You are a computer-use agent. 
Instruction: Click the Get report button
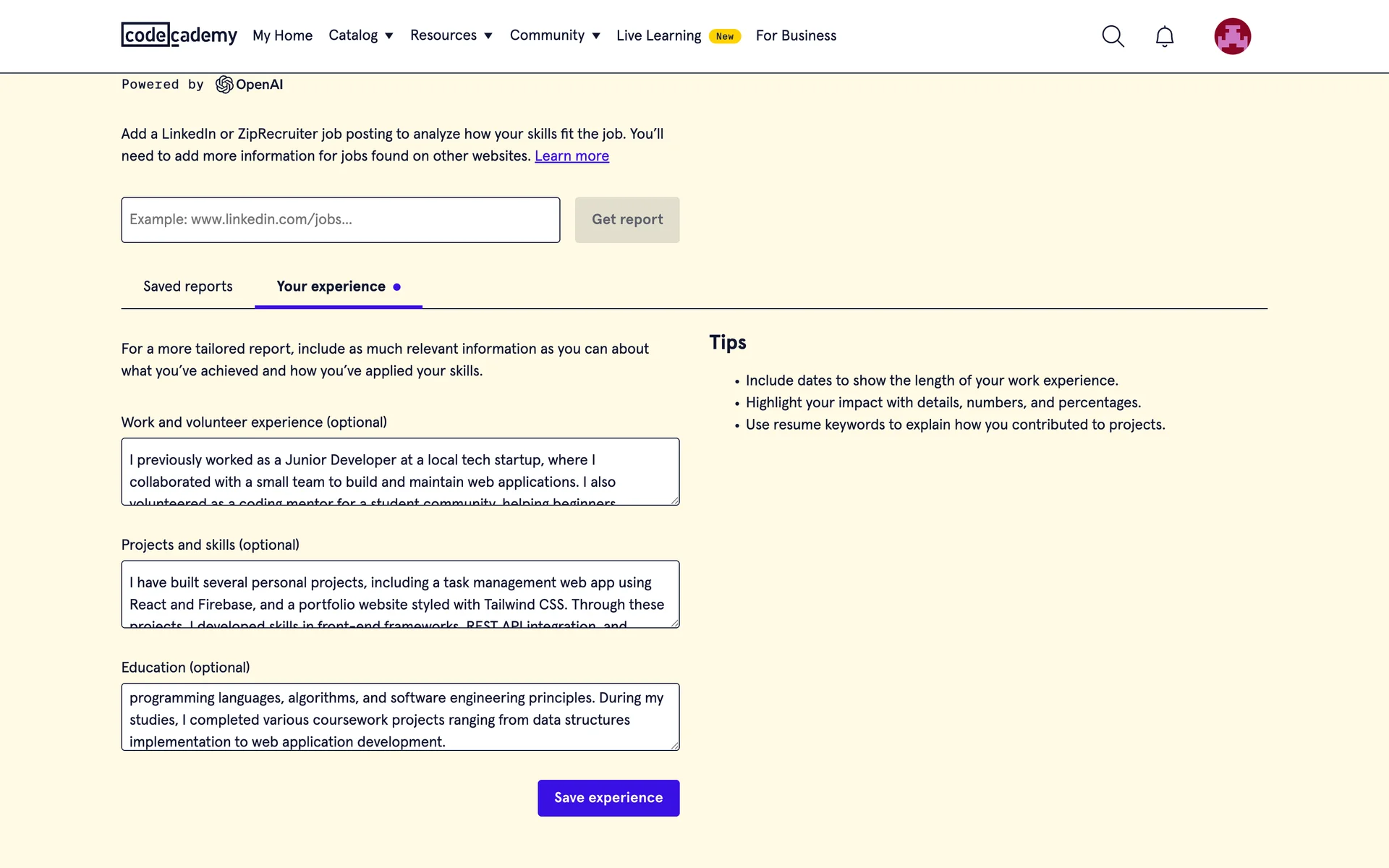tap(626, 220)
